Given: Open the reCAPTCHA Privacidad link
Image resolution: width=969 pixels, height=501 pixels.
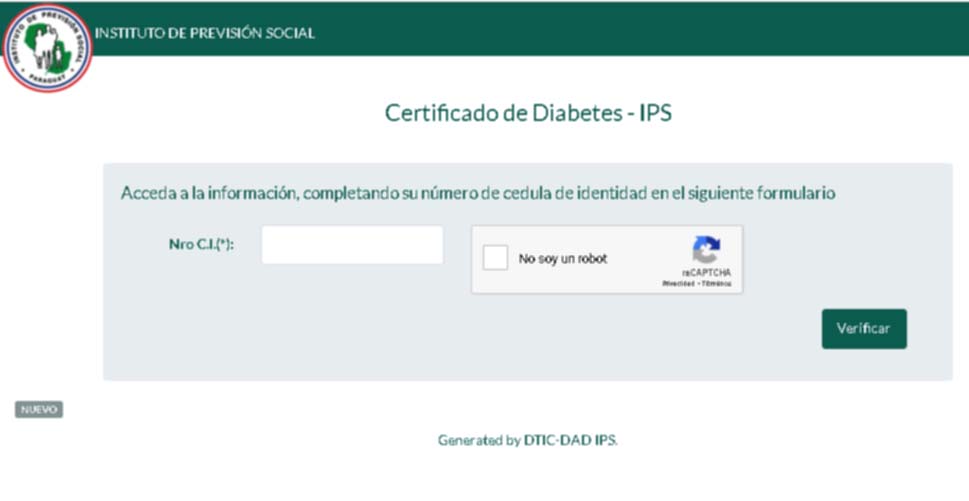Looking at the screenshot, I should pos(679,284).
